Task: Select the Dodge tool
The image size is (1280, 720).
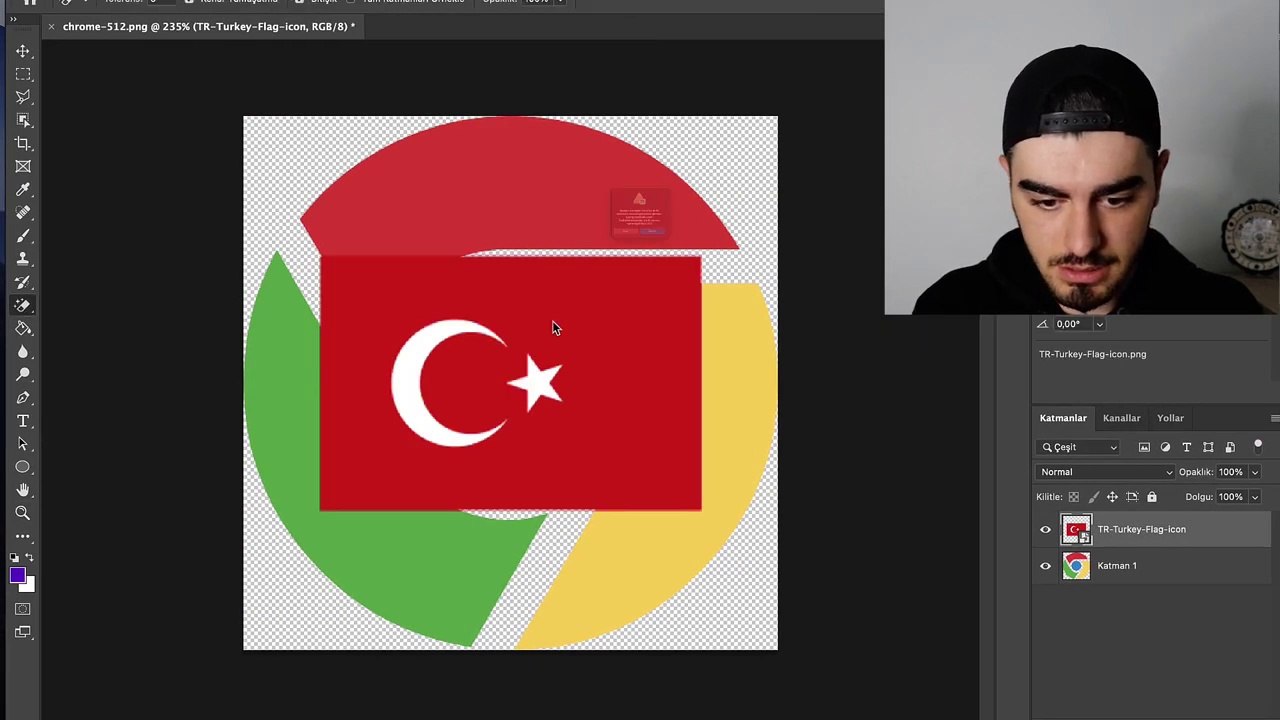Action: (x=23, y=375)
